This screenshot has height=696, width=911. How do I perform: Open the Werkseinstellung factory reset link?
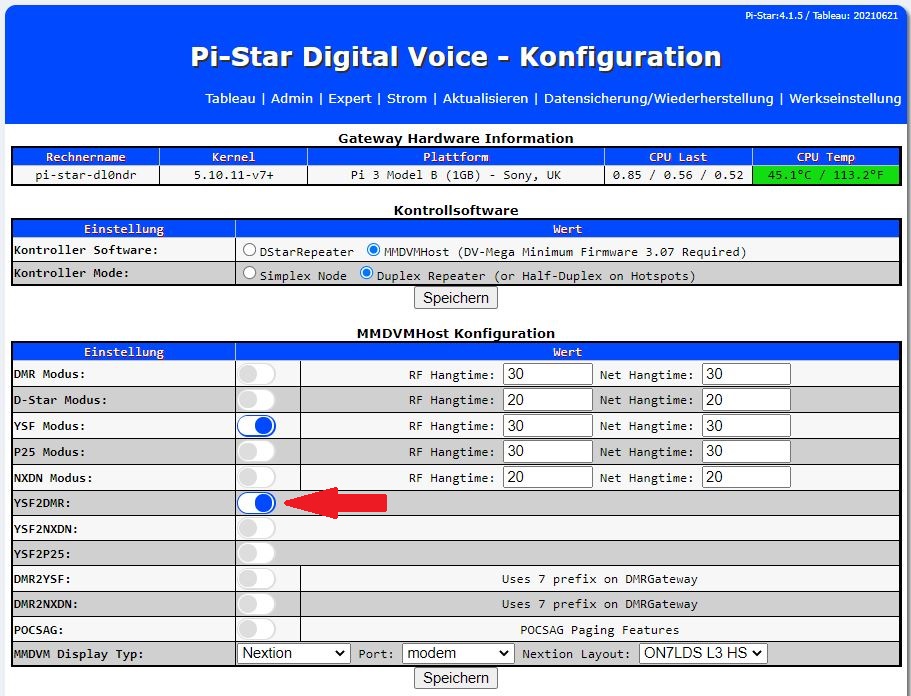pyautogui.click(x=845, y=98)
